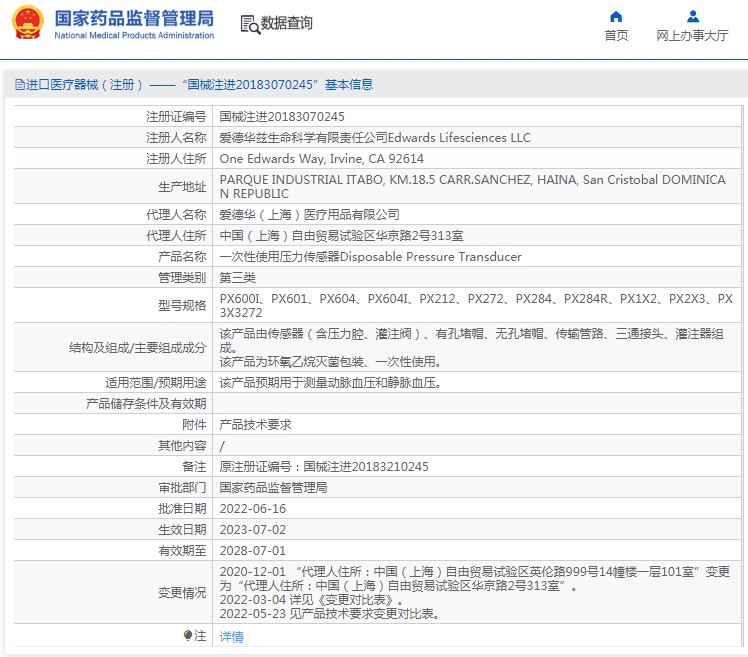Viewport: 748px width, 657px height.
Task: Select the 变更情况 row label
Action: (182, 593)
